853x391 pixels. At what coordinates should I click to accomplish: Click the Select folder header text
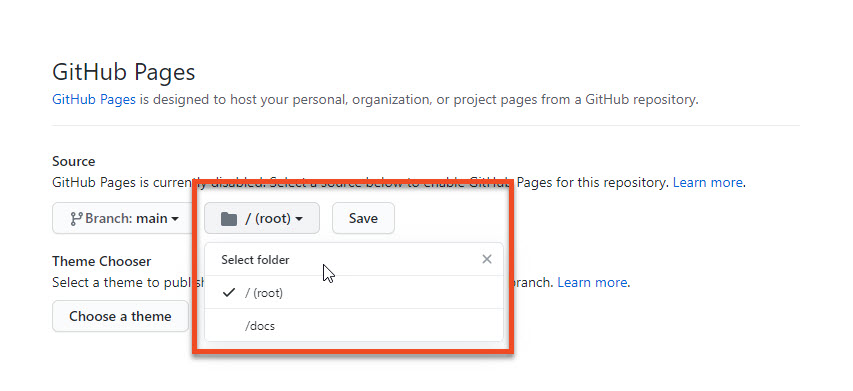255,260
